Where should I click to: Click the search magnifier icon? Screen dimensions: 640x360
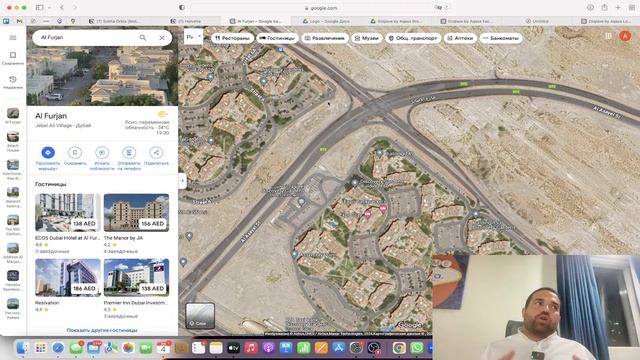tap(143, 38)
